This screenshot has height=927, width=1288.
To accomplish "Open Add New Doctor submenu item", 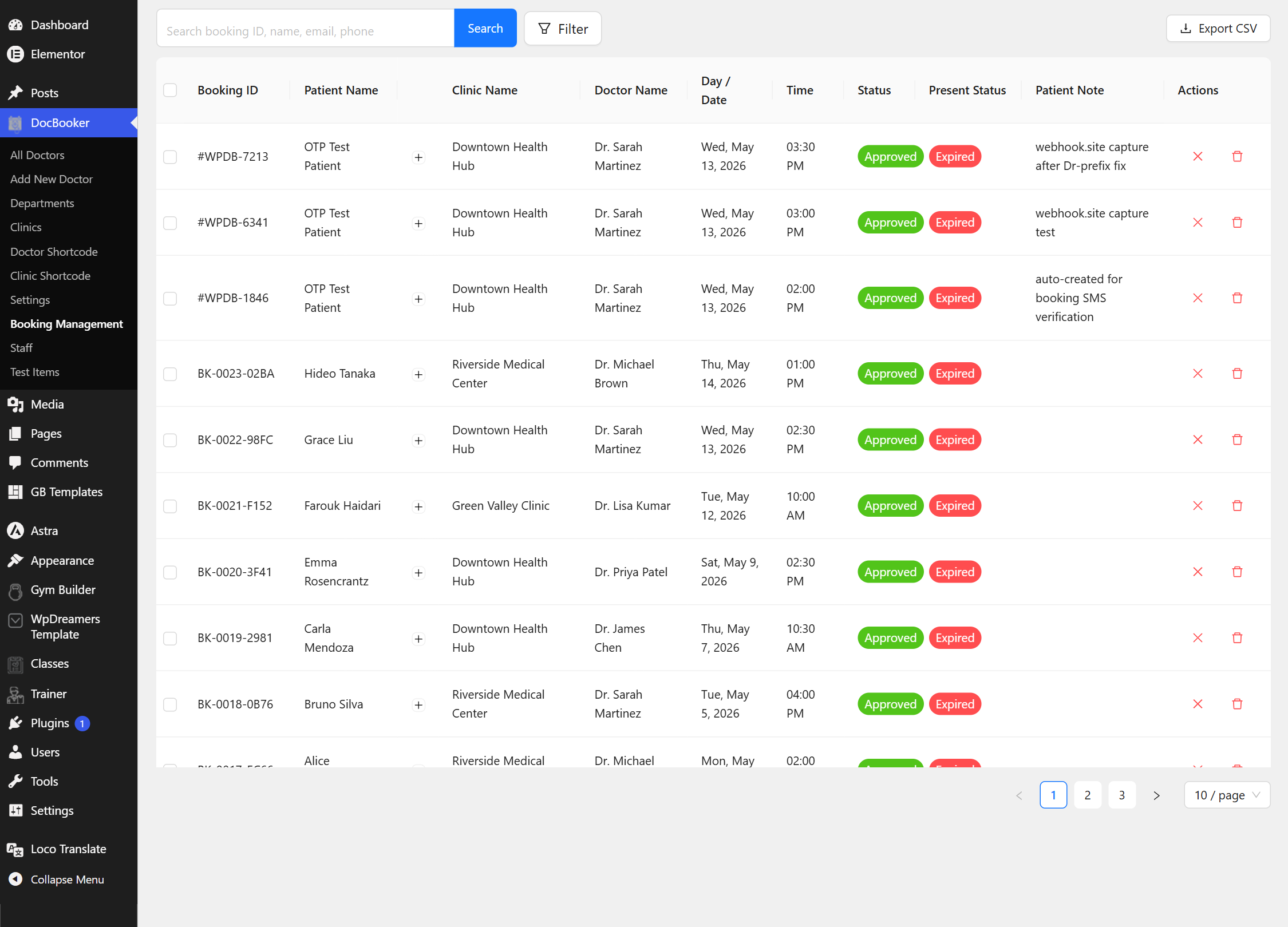I will [x=52, y=179].
